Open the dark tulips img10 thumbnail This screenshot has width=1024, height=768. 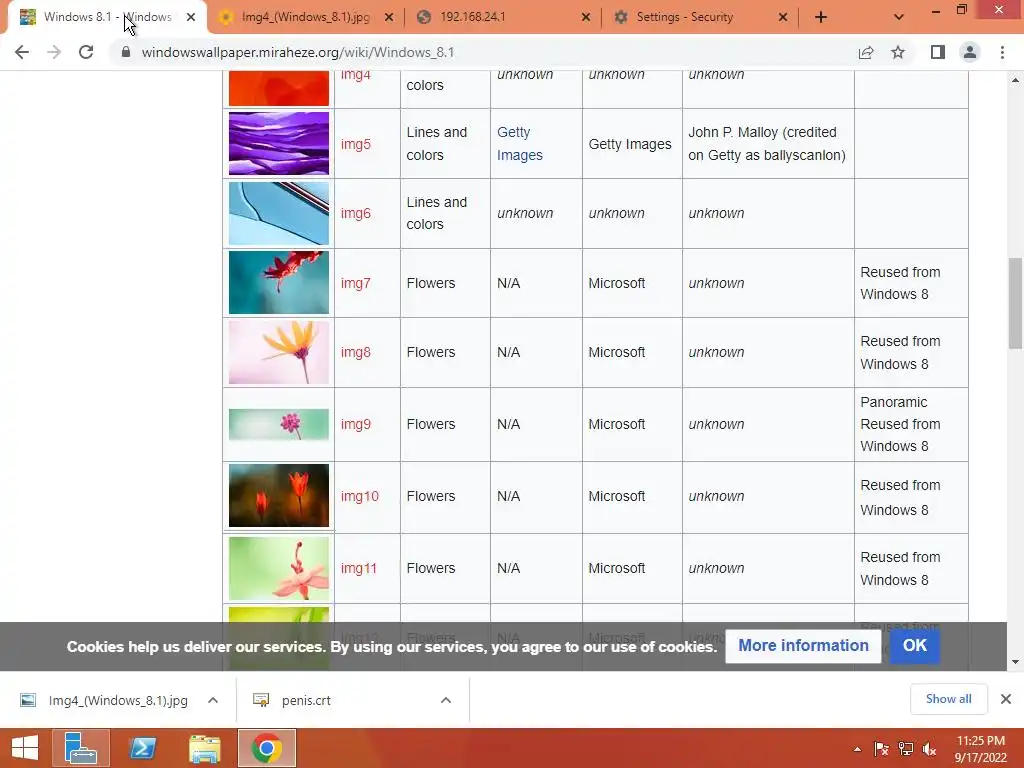tap(279, 495)
